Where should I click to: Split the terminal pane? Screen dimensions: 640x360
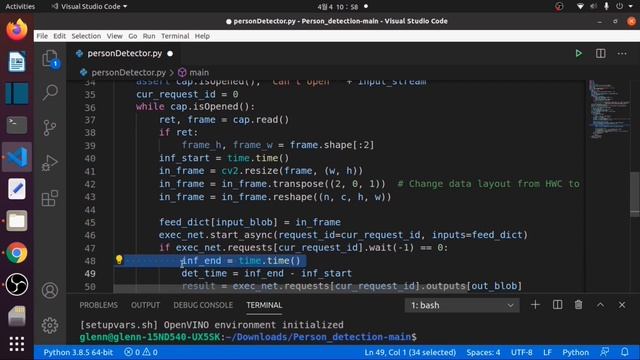pyautogui.click(x=557, y=305)
